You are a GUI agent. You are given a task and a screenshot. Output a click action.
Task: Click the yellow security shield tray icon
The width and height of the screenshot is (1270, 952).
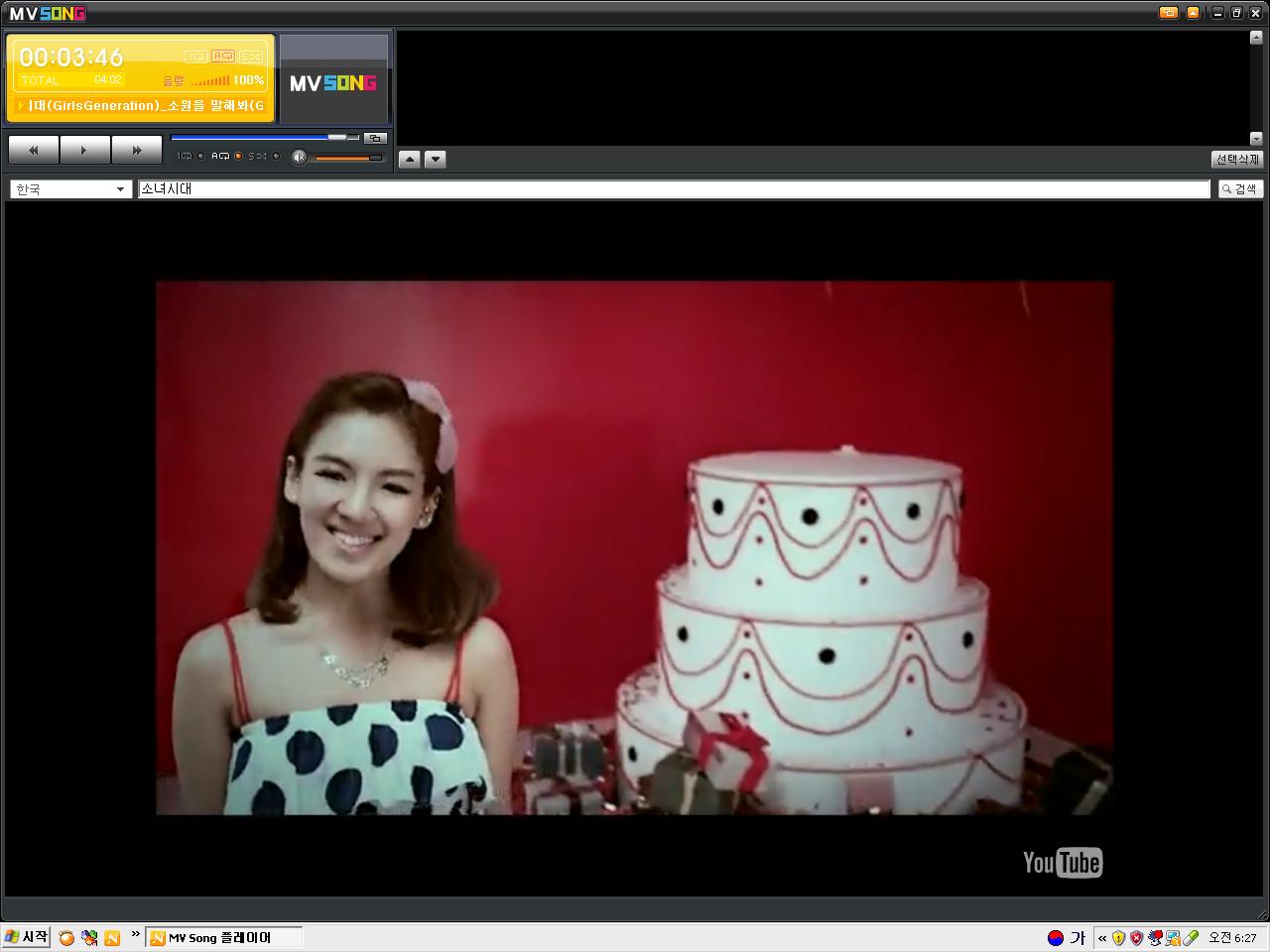[1118, 937]
